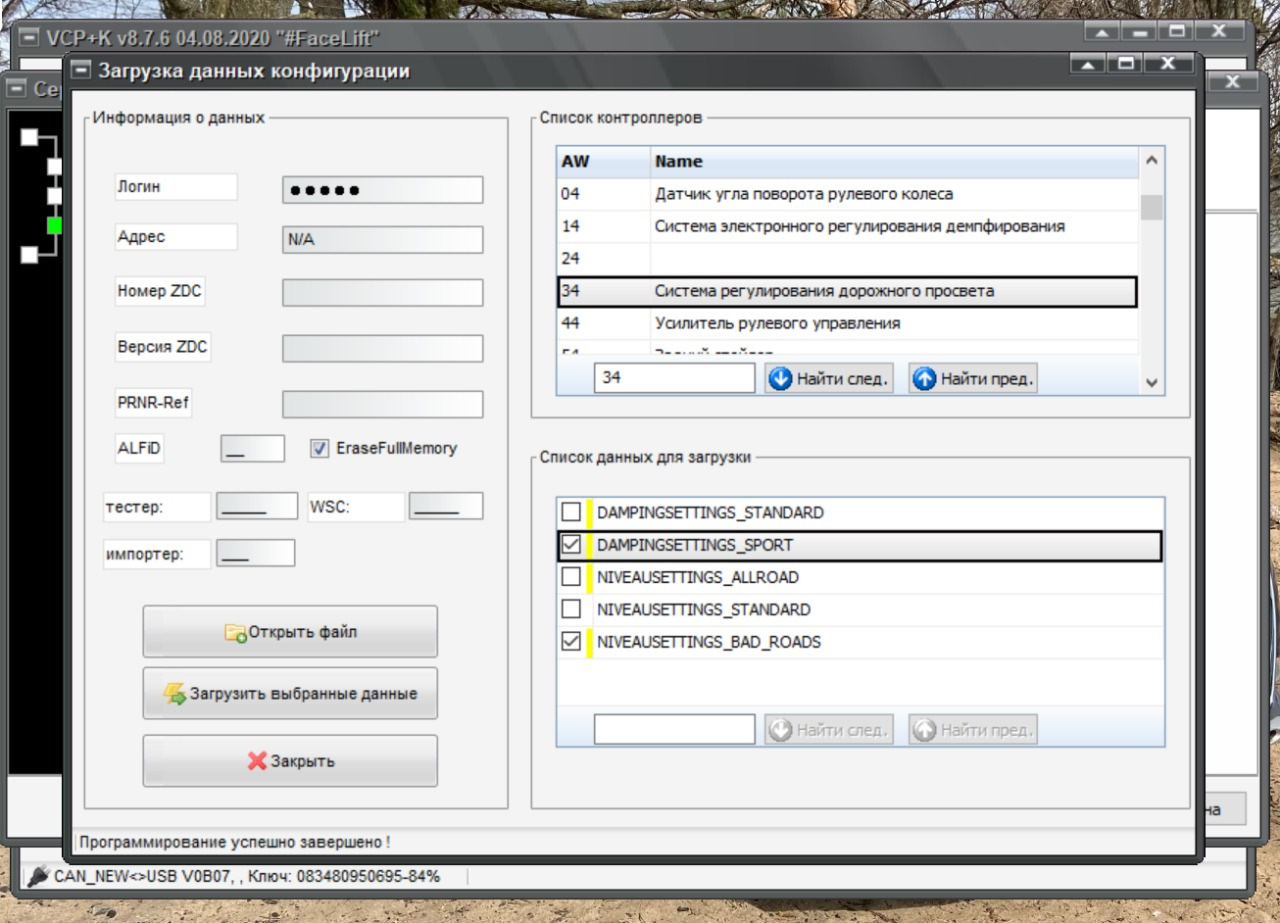
Task: Click Найти пред. under the data list
Action: click(973, 730)
